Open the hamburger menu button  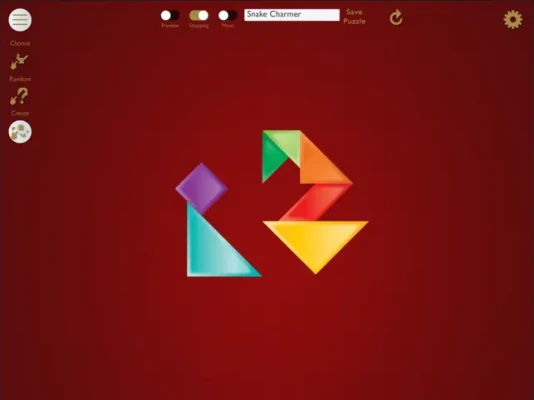20,20
